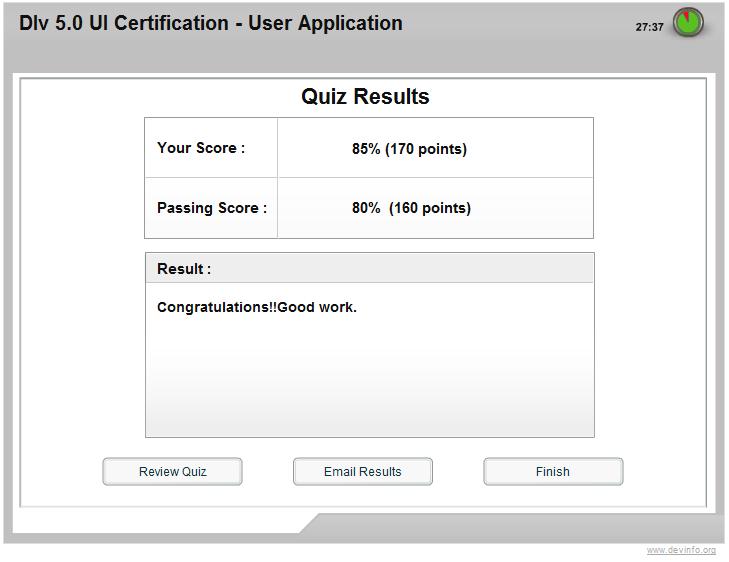The image size is (729, 562).
Task: Click the 'Result :' section header
Action: coord(370,268)
